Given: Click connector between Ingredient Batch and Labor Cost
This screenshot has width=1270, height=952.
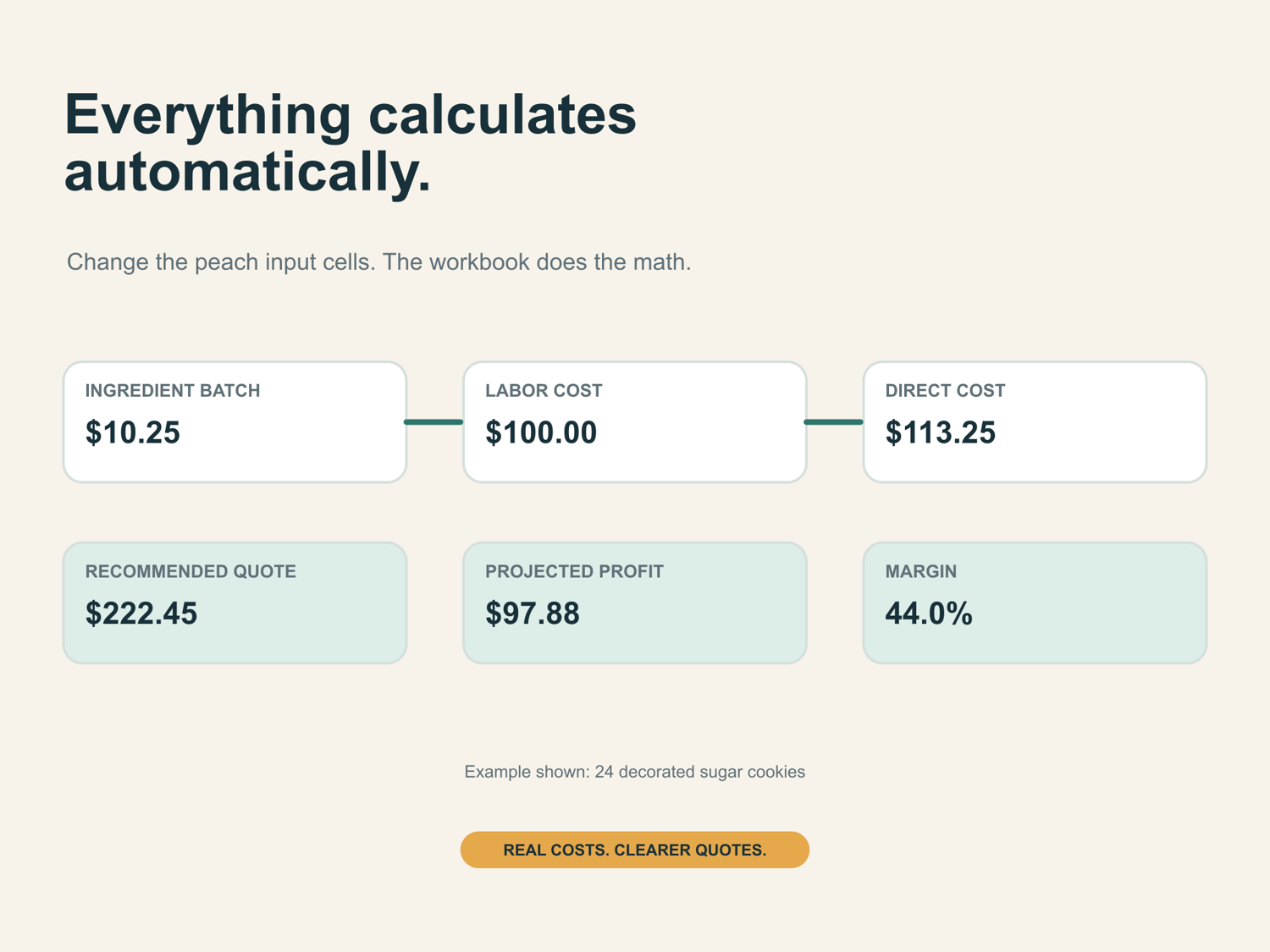Looking at the screenshot, I should click(434, 421).
